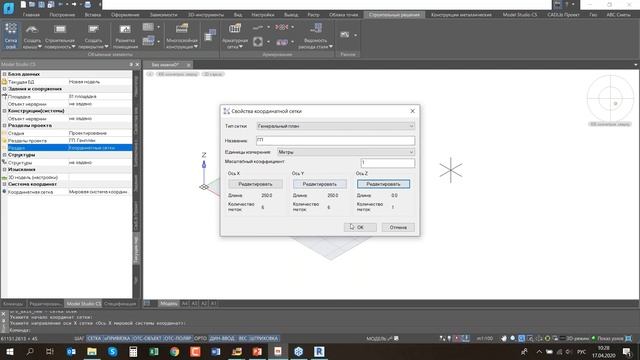Image resolution: width=640 pixels, height=360 pixels.
Task: Click the Координатная сетка row in the panel
Action: pyautogui.click(x=67, y=192)
